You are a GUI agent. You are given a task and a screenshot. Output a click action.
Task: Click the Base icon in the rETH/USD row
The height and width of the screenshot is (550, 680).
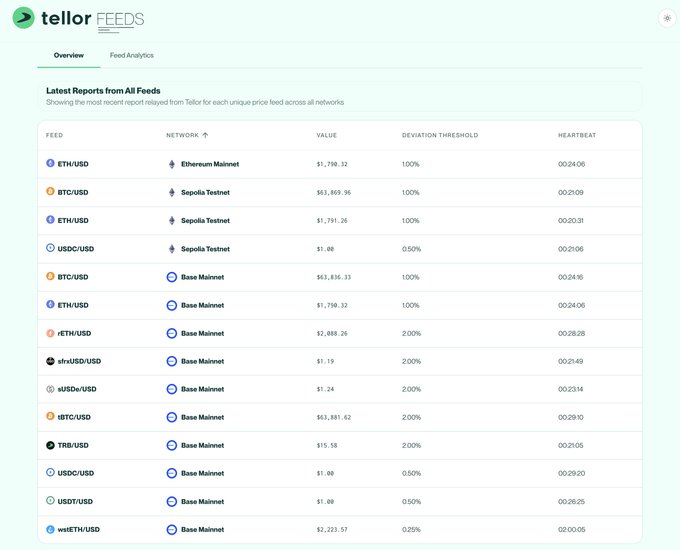pos(172,333)
